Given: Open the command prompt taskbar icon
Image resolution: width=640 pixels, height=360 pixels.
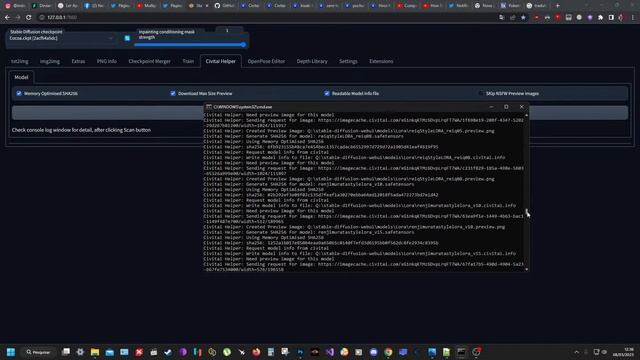Looking at the screenshot, I should 461,352.
